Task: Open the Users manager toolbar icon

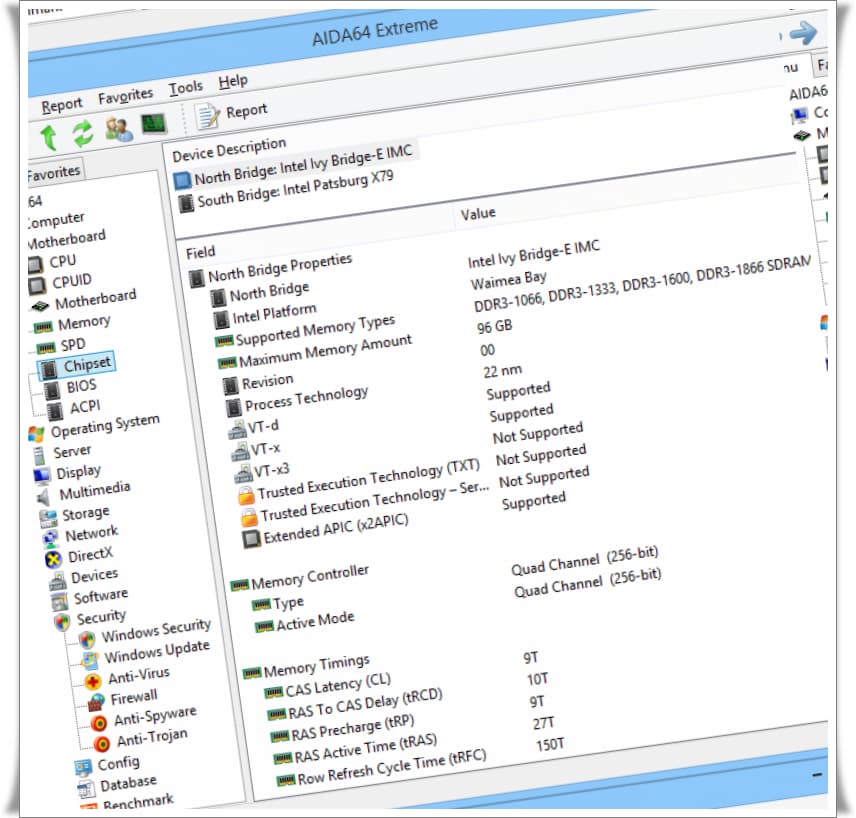Action: [x=119, y=130]
